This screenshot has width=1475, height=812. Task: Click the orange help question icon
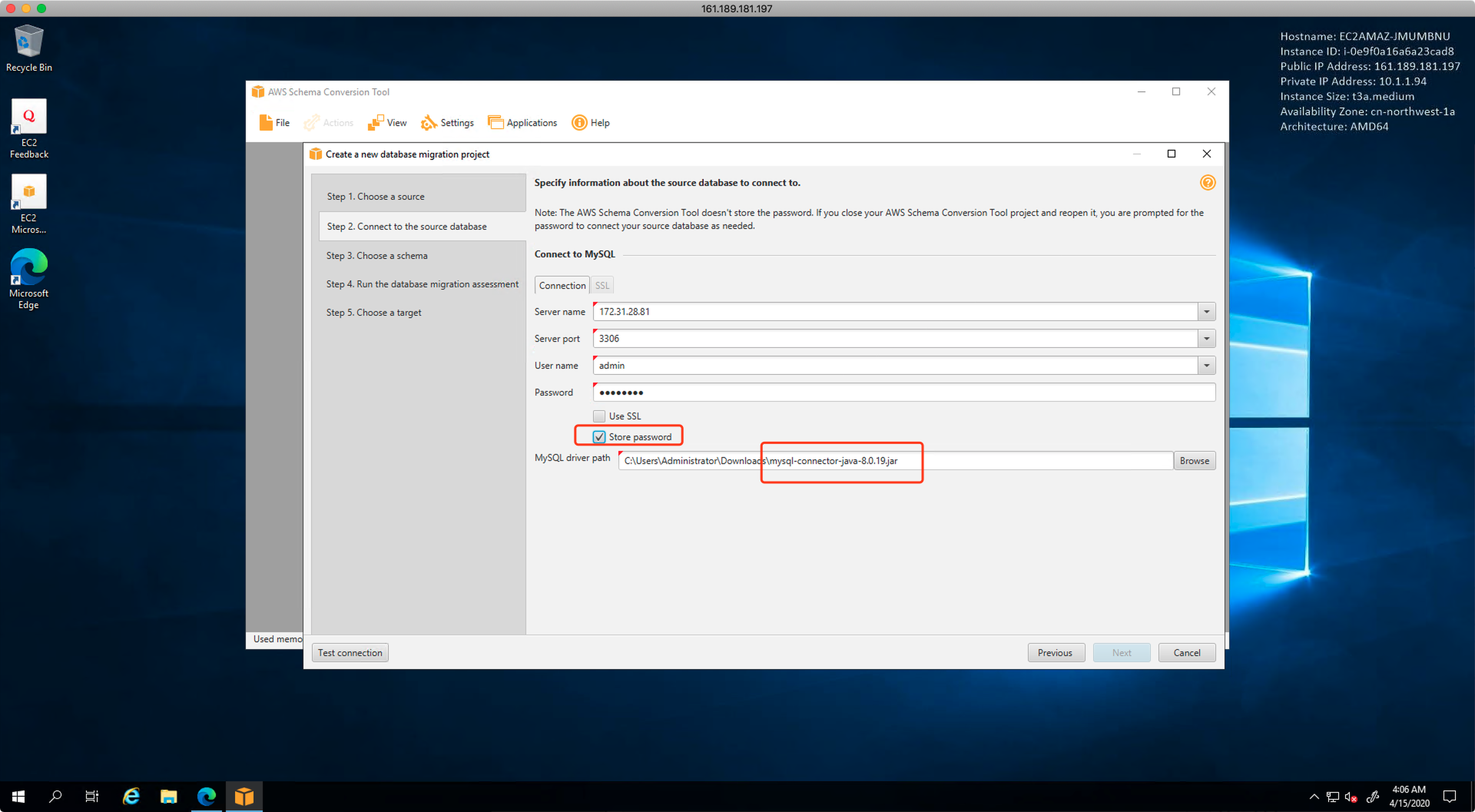pos(1207,183)
